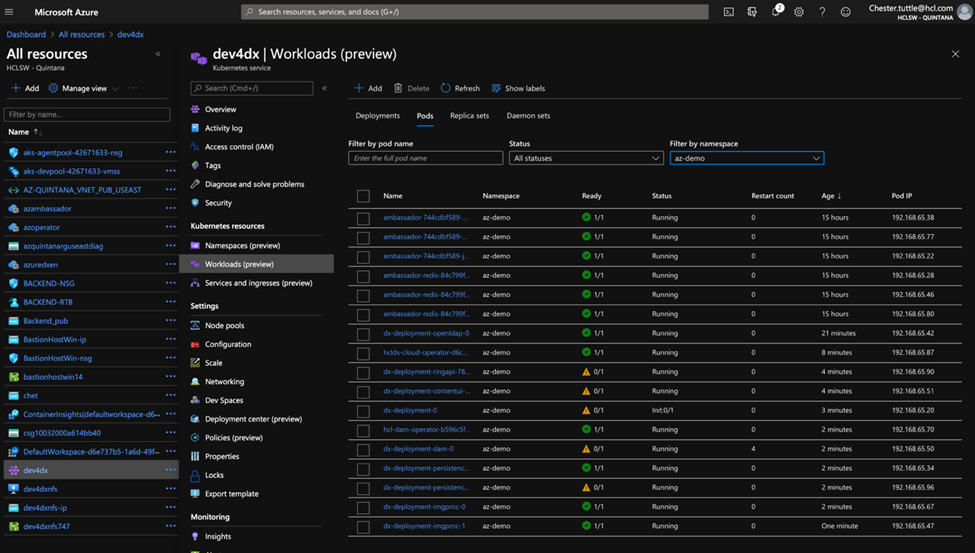Check the dx-deployment-ringapi pod checkbox
This screenshot has width=975, height=553.
click(x=363, y=373)
